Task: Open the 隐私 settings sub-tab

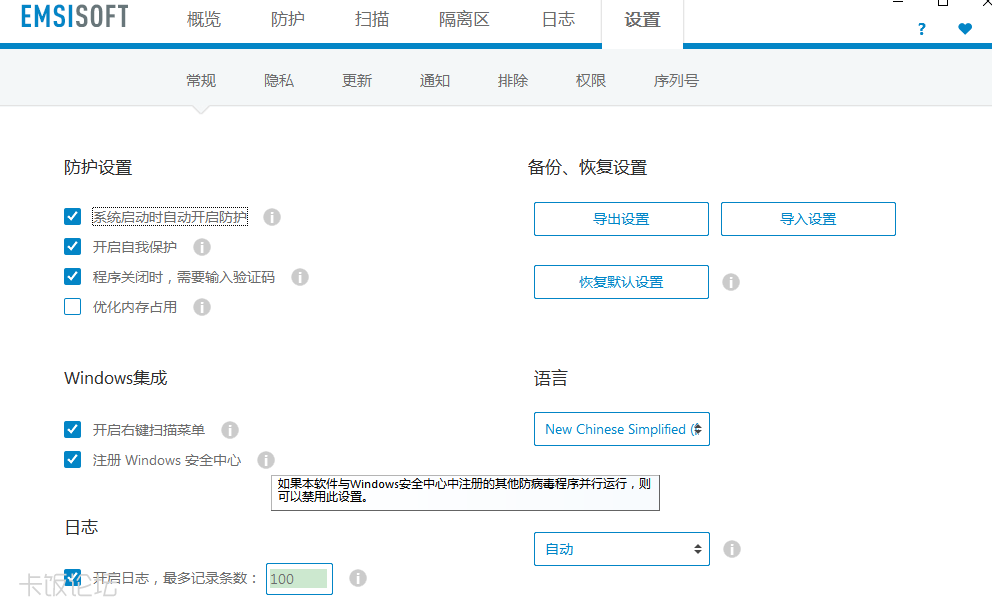Action: 279,81
